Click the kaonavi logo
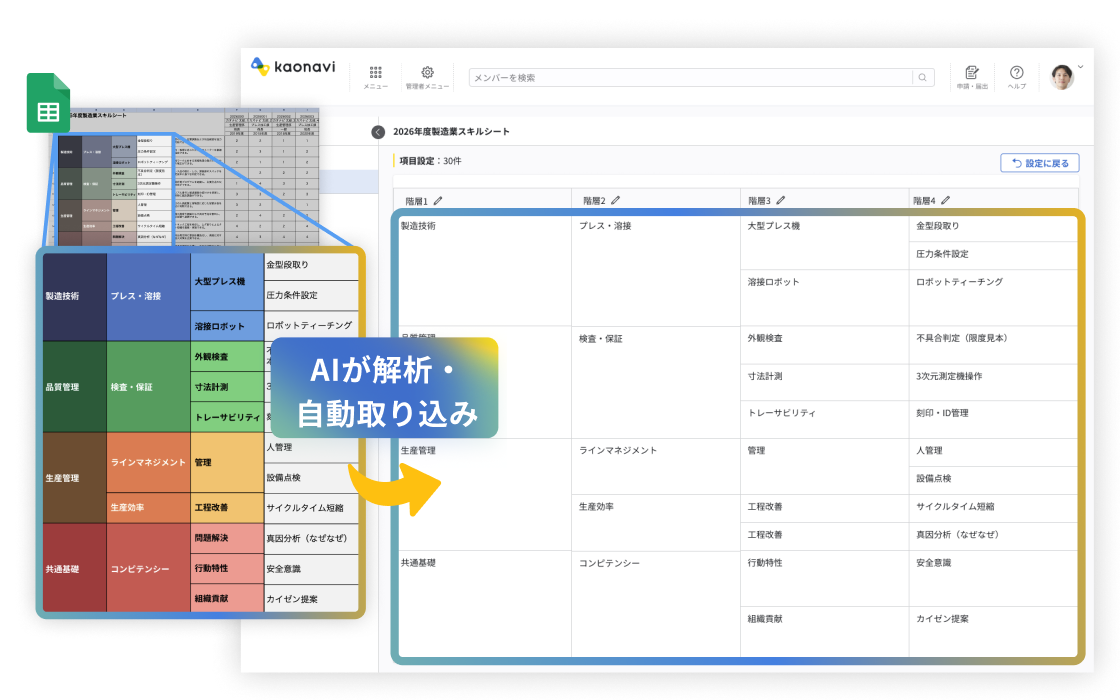Screen dimensions: 1120x700 click(293, 67)
